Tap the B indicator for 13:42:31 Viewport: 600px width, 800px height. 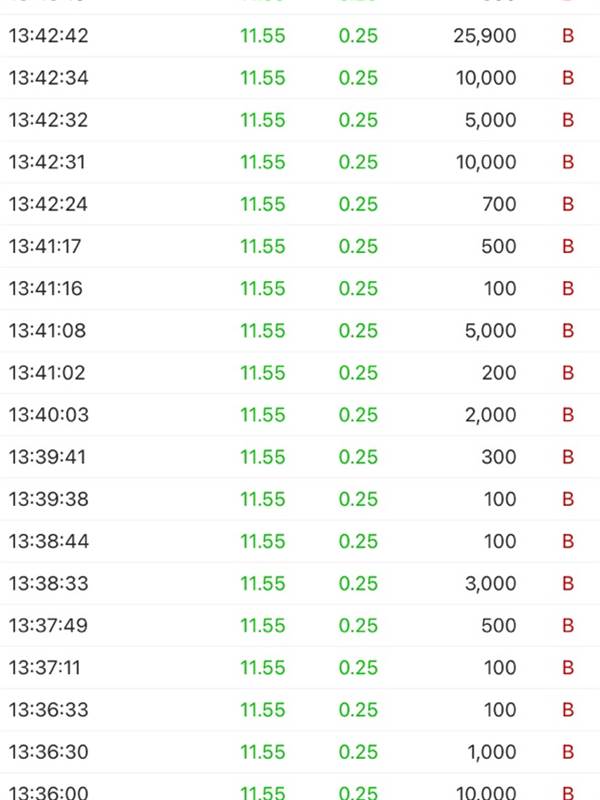coord(568,162)
